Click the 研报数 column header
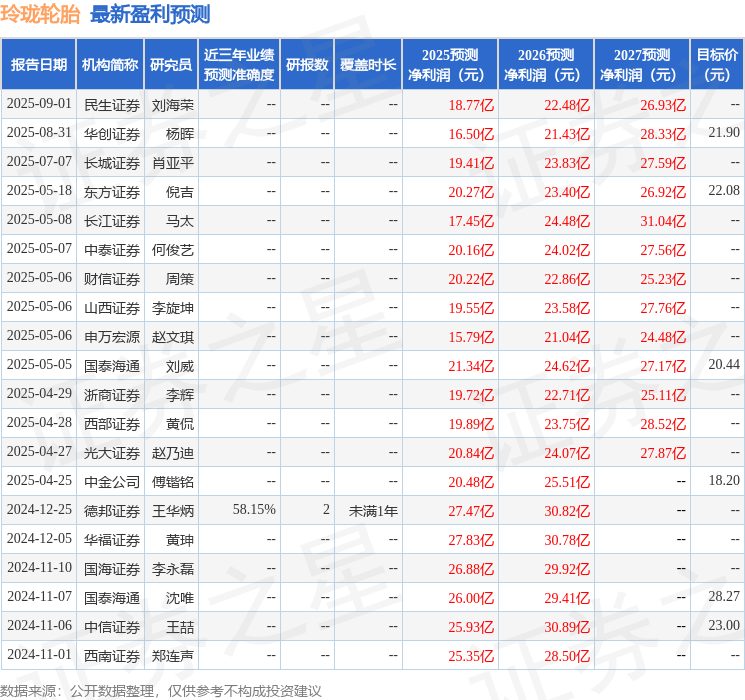Image resolution: width=745 pixels, height=700 pixels. (x=307, y=65)
